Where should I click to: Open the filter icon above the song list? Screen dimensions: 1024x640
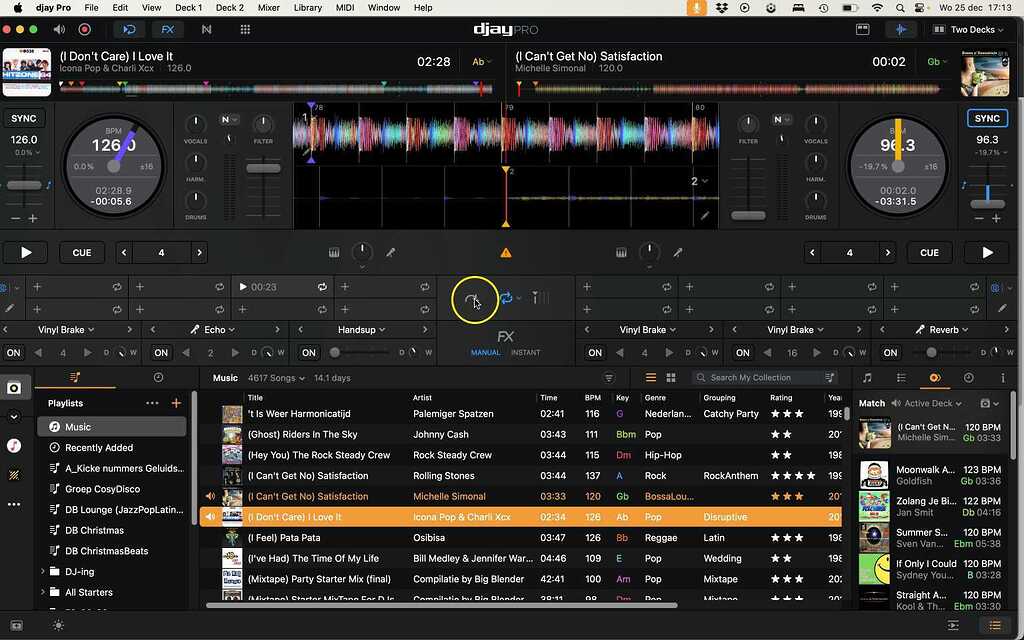tap(609, 378)
